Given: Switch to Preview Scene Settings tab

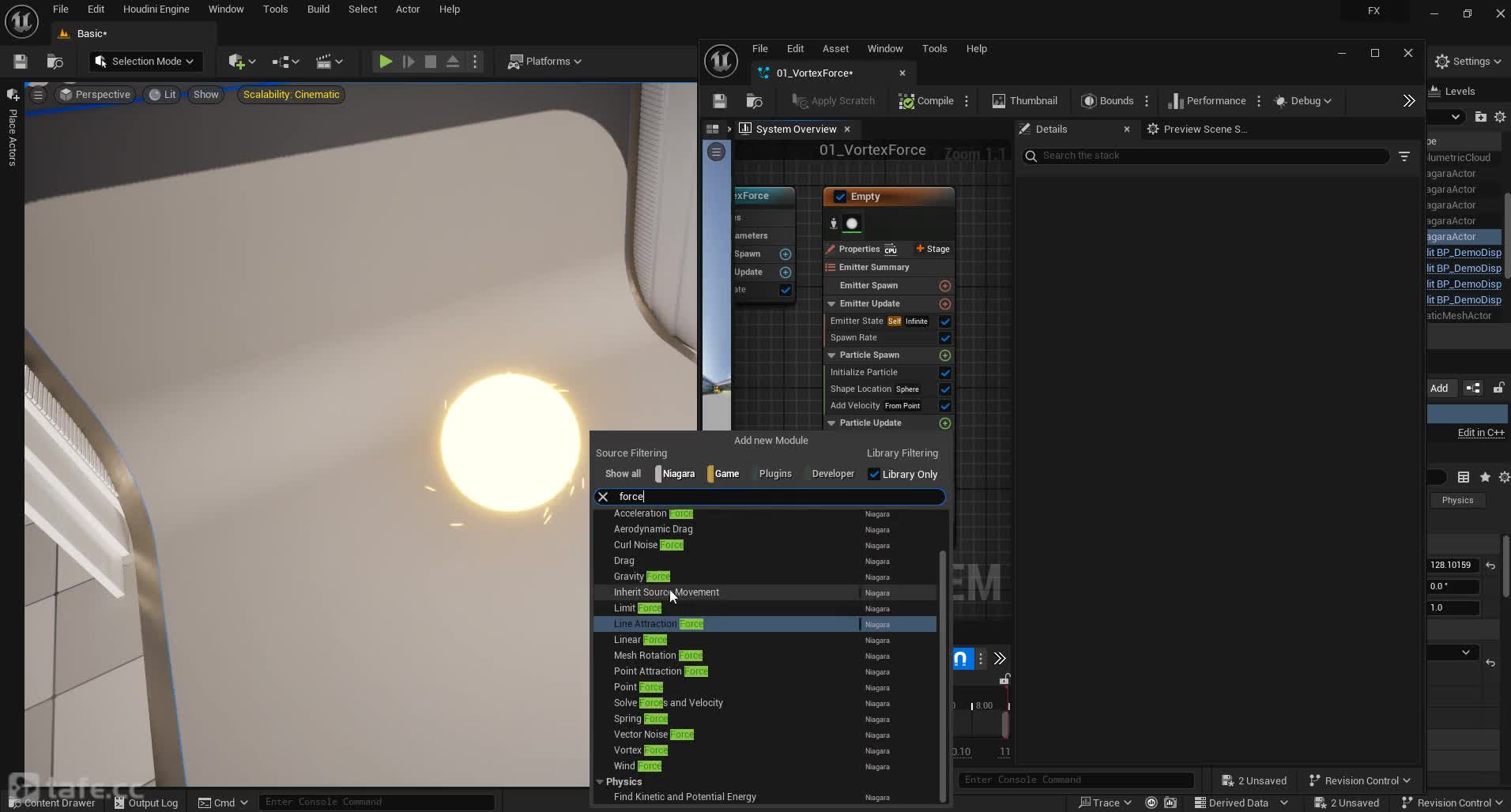Looking at the screenshot, I should click(1197, 130).
